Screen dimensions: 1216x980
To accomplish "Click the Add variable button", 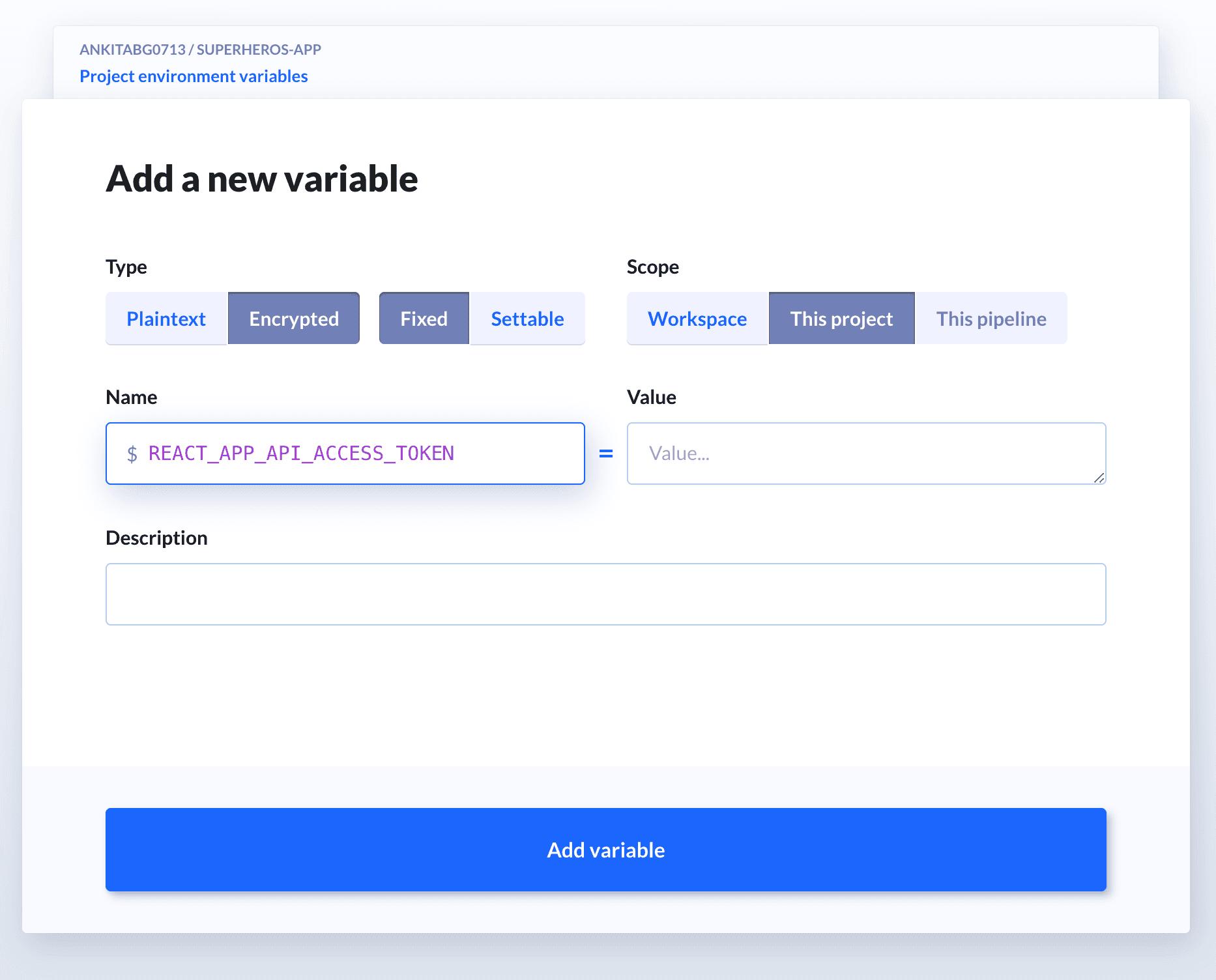I will click(605, 850).
